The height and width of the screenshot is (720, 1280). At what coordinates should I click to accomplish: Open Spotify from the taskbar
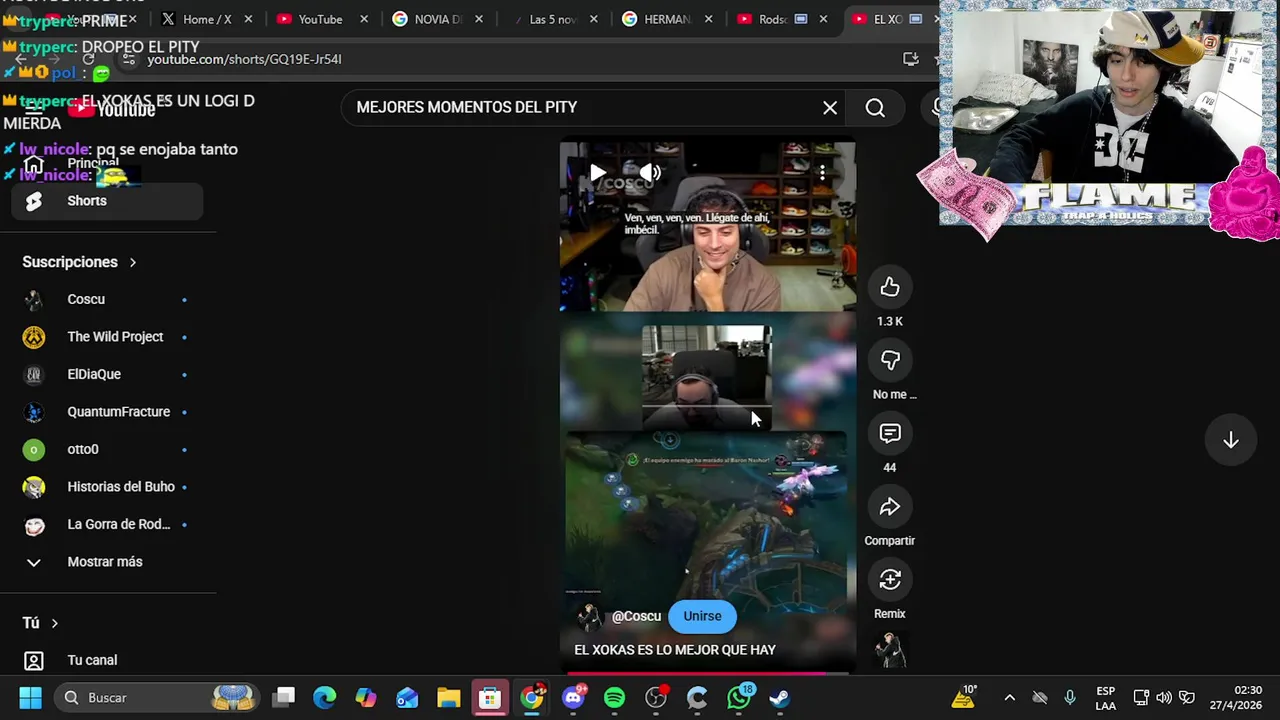[614, 698]
